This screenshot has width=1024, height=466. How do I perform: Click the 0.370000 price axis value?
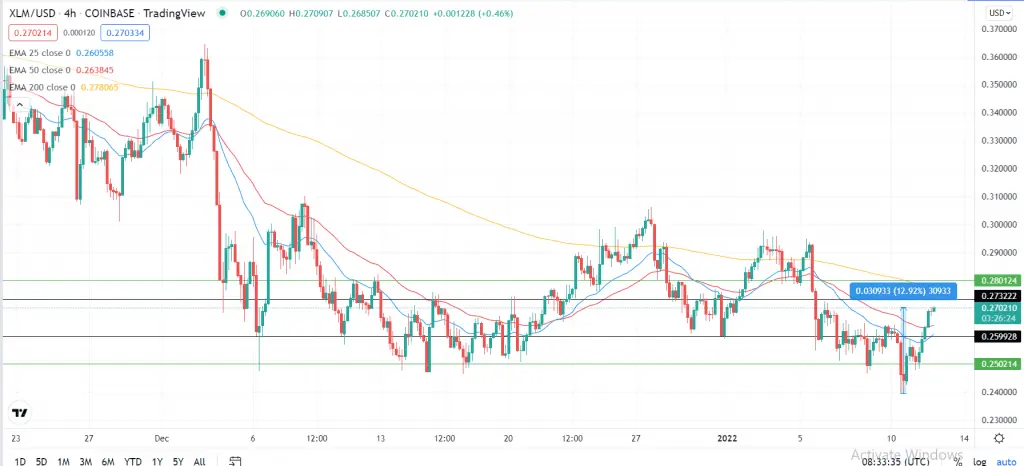tap(1000, 29)
